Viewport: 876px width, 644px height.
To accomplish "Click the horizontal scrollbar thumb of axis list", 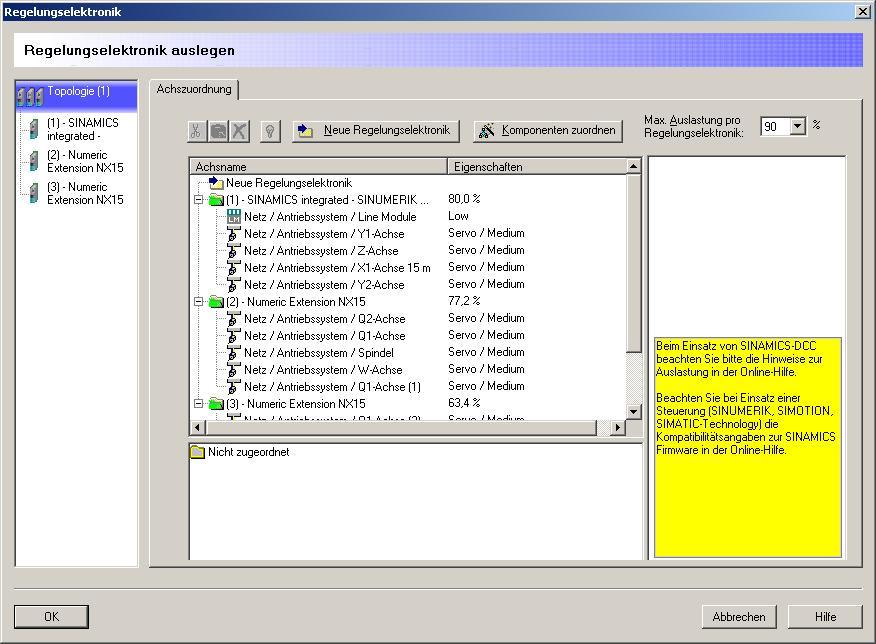I will [401, 427].
